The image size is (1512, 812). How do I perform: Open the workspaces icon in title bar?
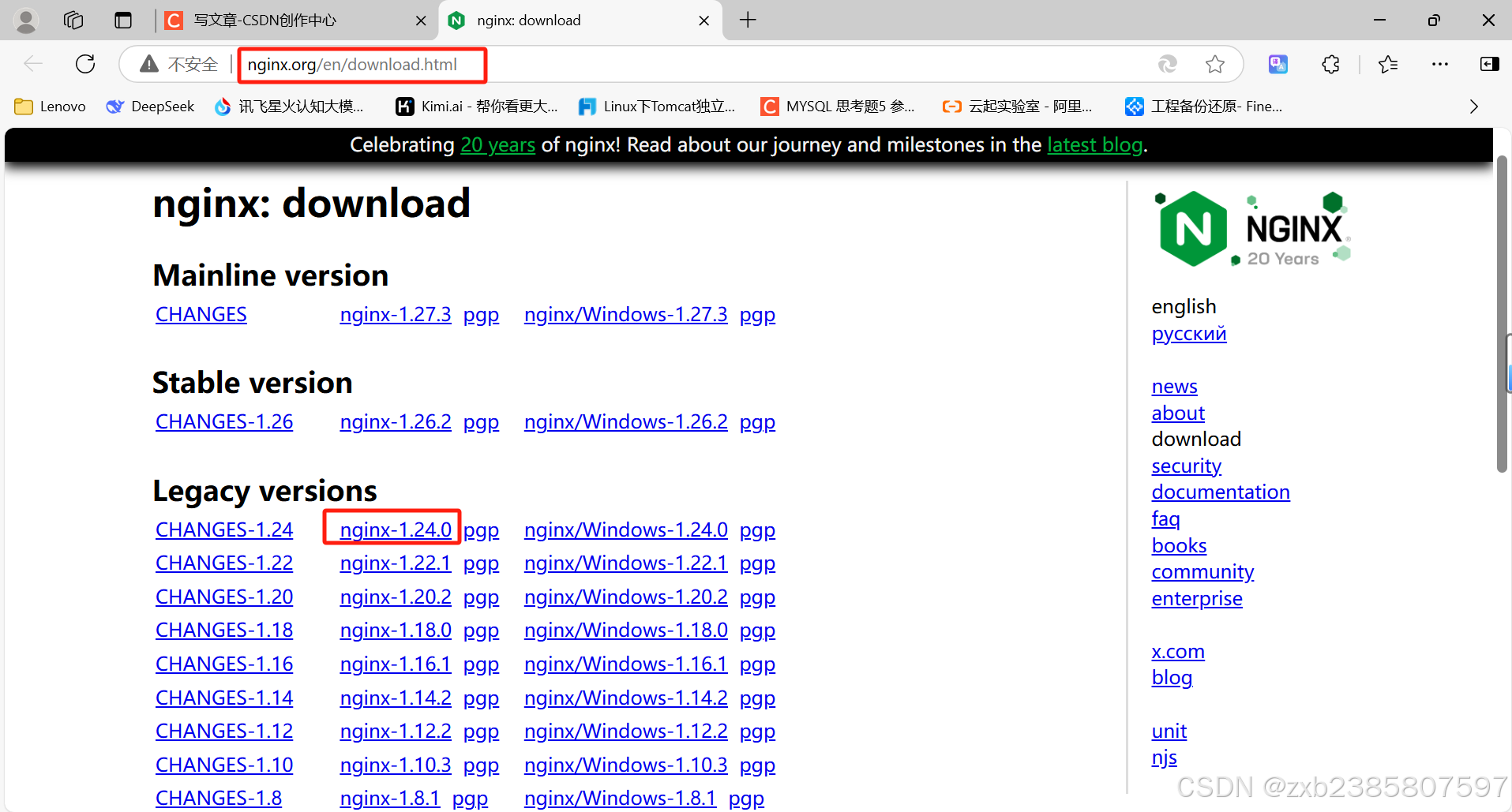73,21
